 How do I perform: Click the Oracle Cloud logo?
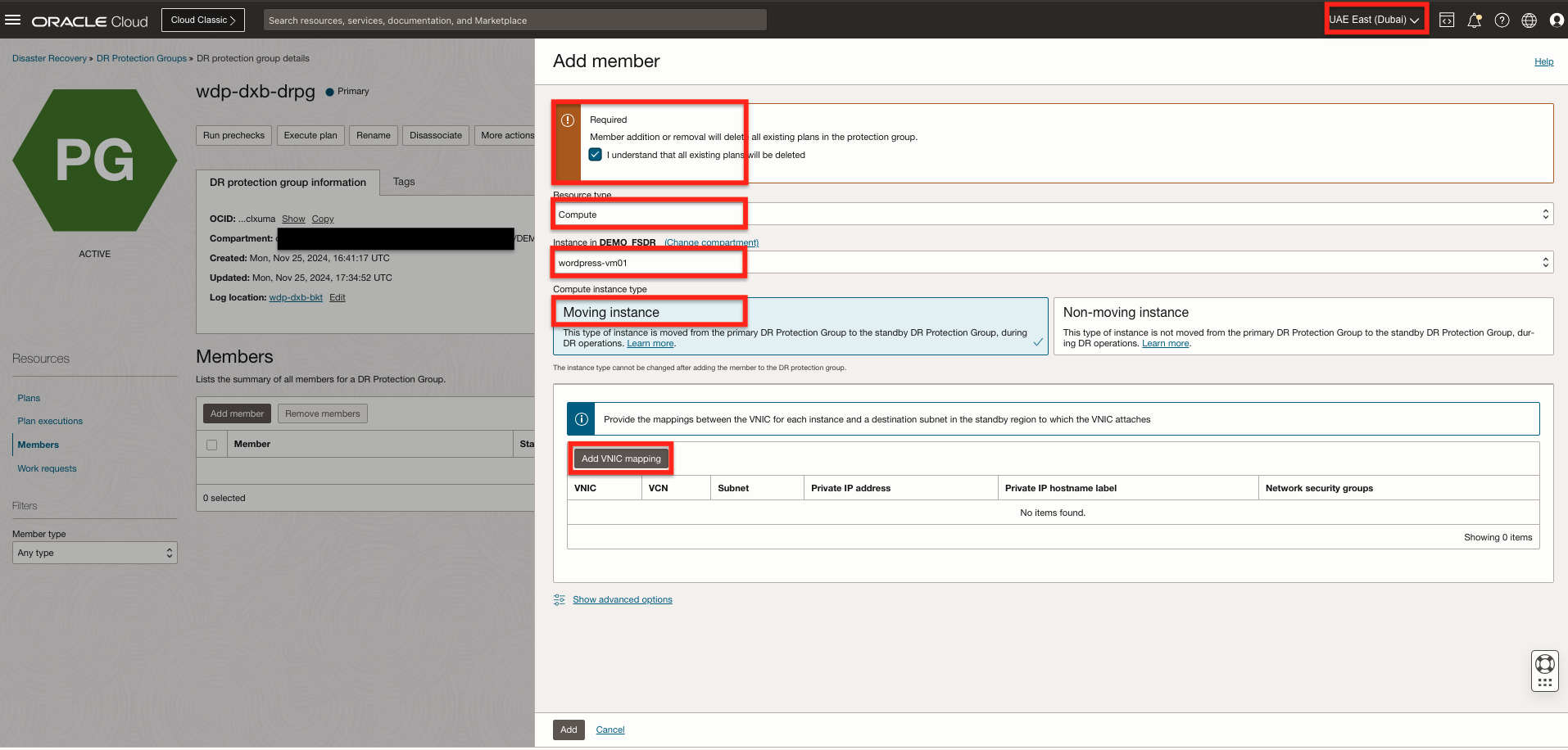pyautogui.click(x=90, y=21)
